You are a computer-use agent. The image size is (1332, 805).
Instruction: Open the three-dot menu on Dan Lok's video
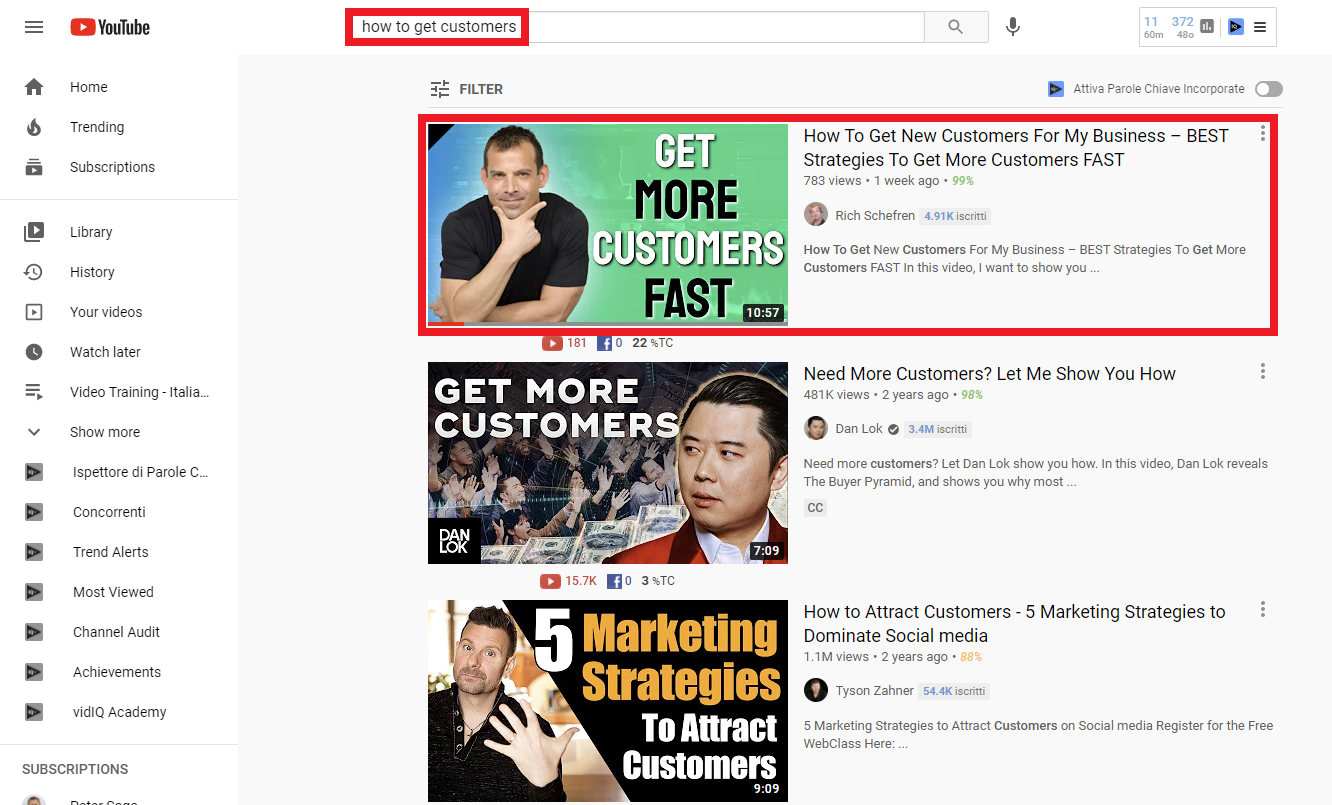coord(1263,371)
